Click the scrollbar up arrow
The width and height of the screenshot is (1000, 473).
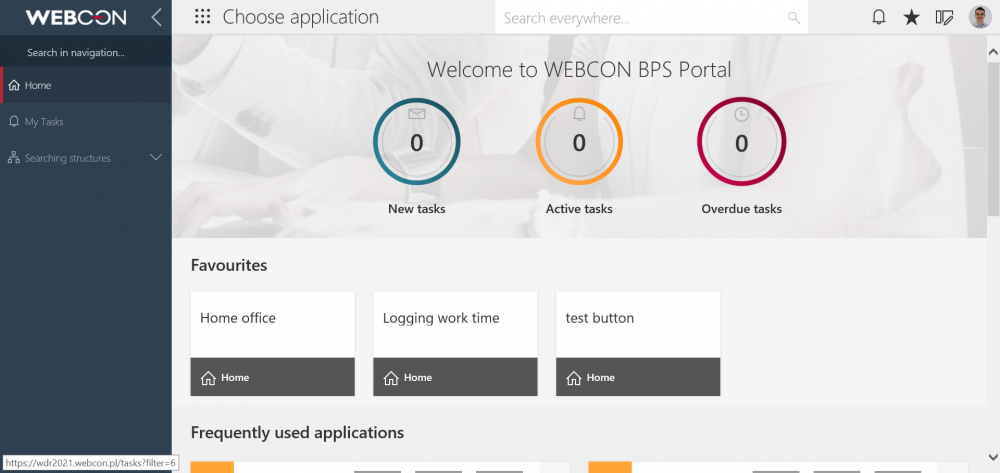993,52
